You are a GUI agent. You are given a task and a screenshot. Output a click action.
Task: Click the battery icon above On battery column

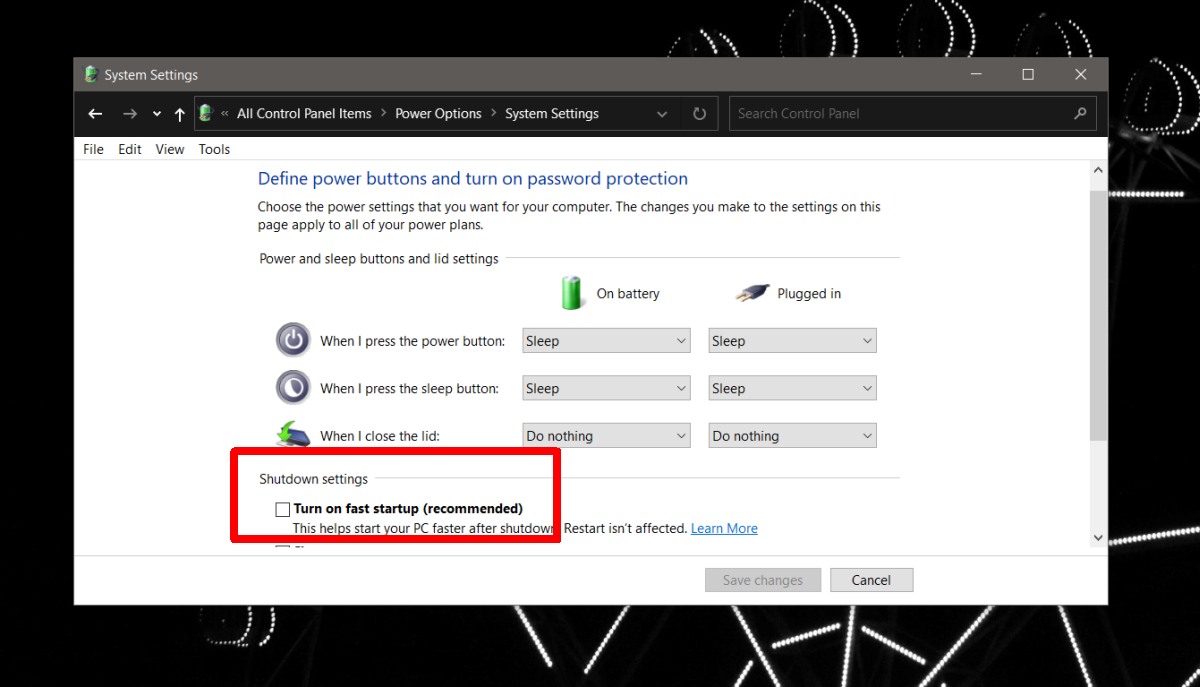(571, 292)
